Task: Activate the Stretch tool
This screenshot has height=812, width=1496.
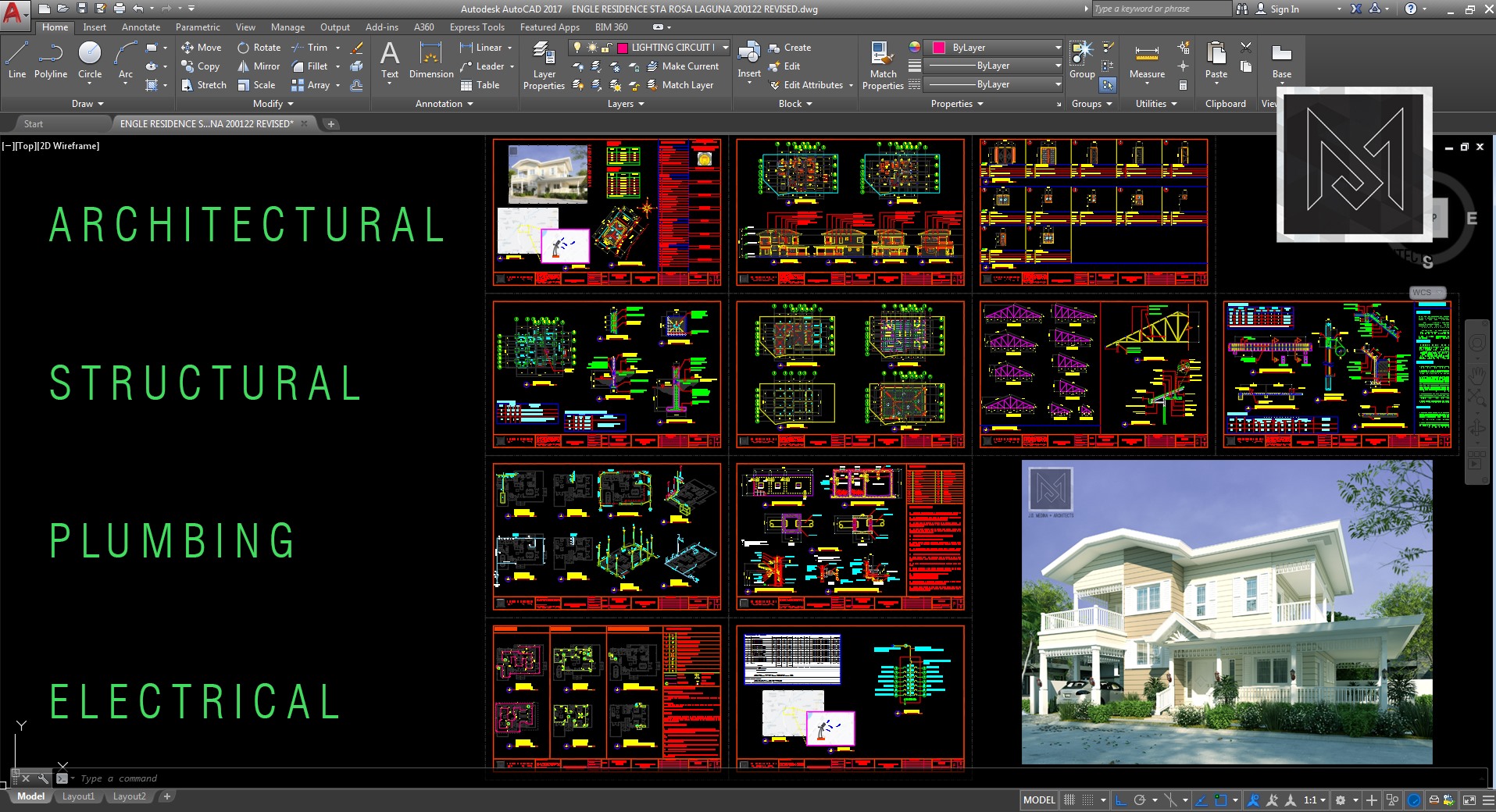Action: (204, 85)
